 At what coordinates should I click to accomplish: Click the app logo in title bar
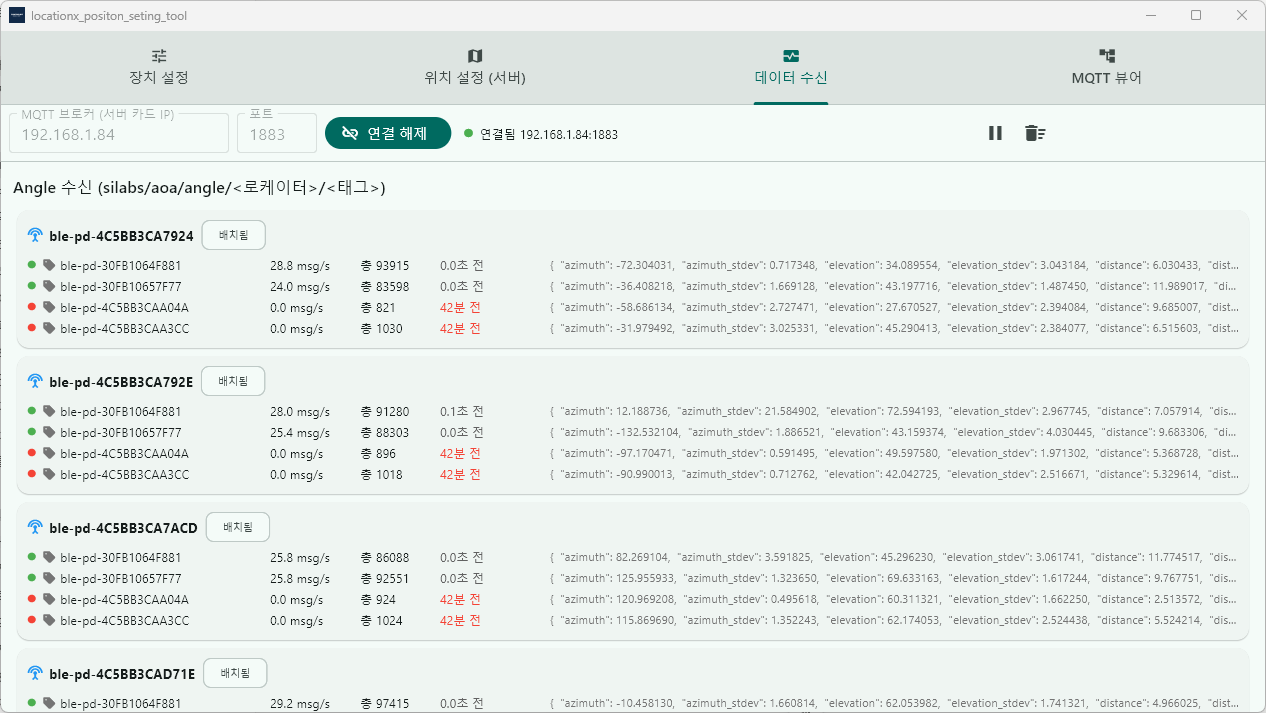[x=16, y=16]
